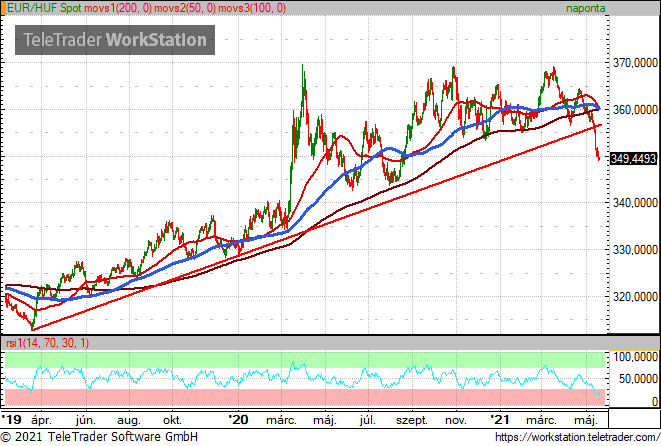The width and height of the screenshot is (661, 446).
Task: Click the 'júl.' month label
Action: point(368,420)
